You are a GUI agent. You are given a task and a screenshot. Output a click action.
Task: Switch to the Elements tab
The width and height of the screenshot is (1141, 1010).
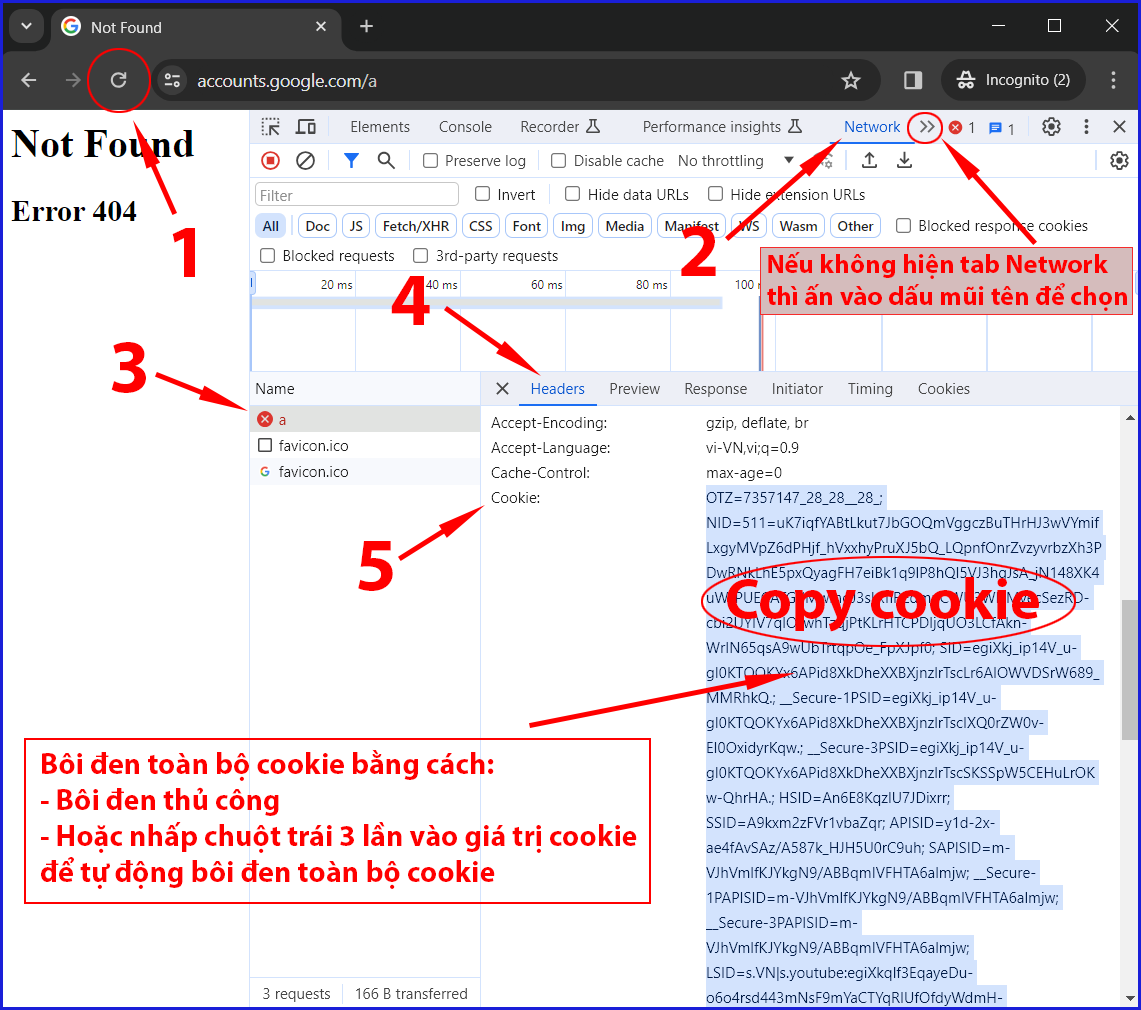click(x=380, y=127)
